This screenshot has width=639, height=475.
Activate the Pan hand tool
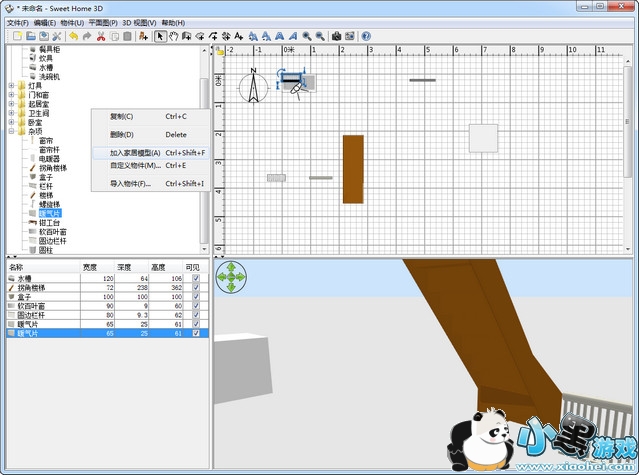click(174, 36)
